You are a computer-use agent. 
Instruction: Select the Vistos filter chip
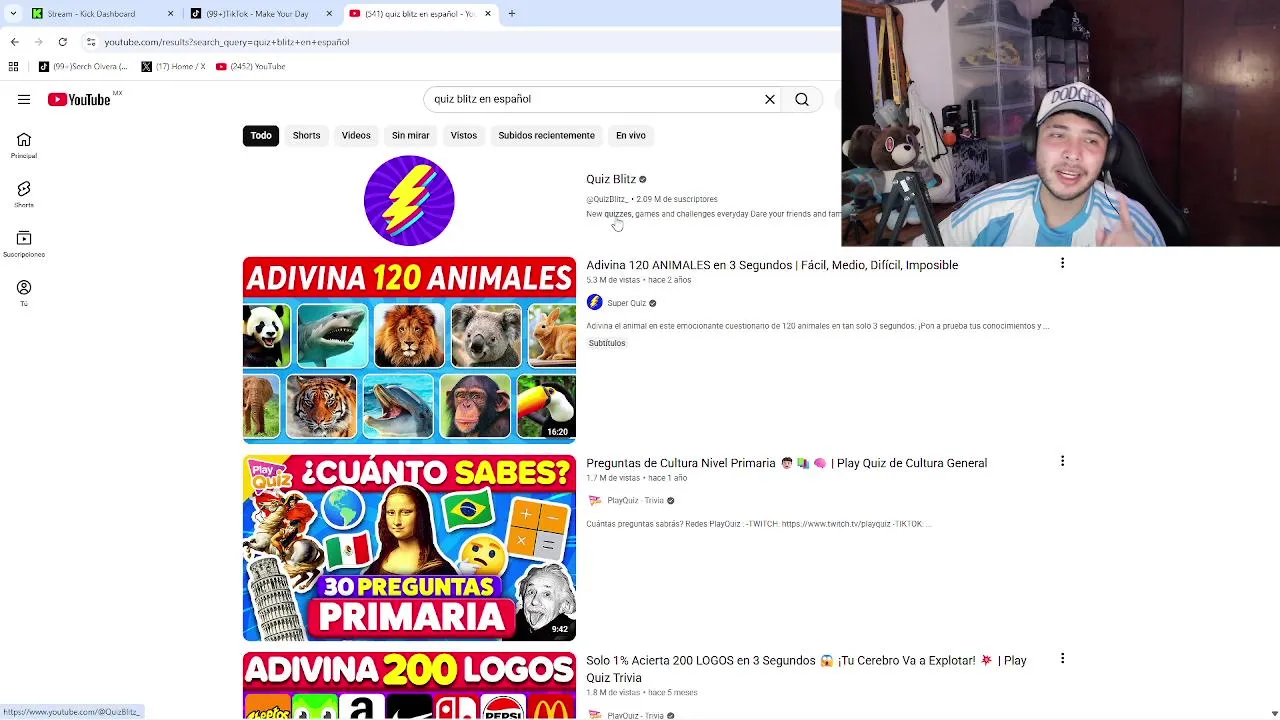click(464, 135)
